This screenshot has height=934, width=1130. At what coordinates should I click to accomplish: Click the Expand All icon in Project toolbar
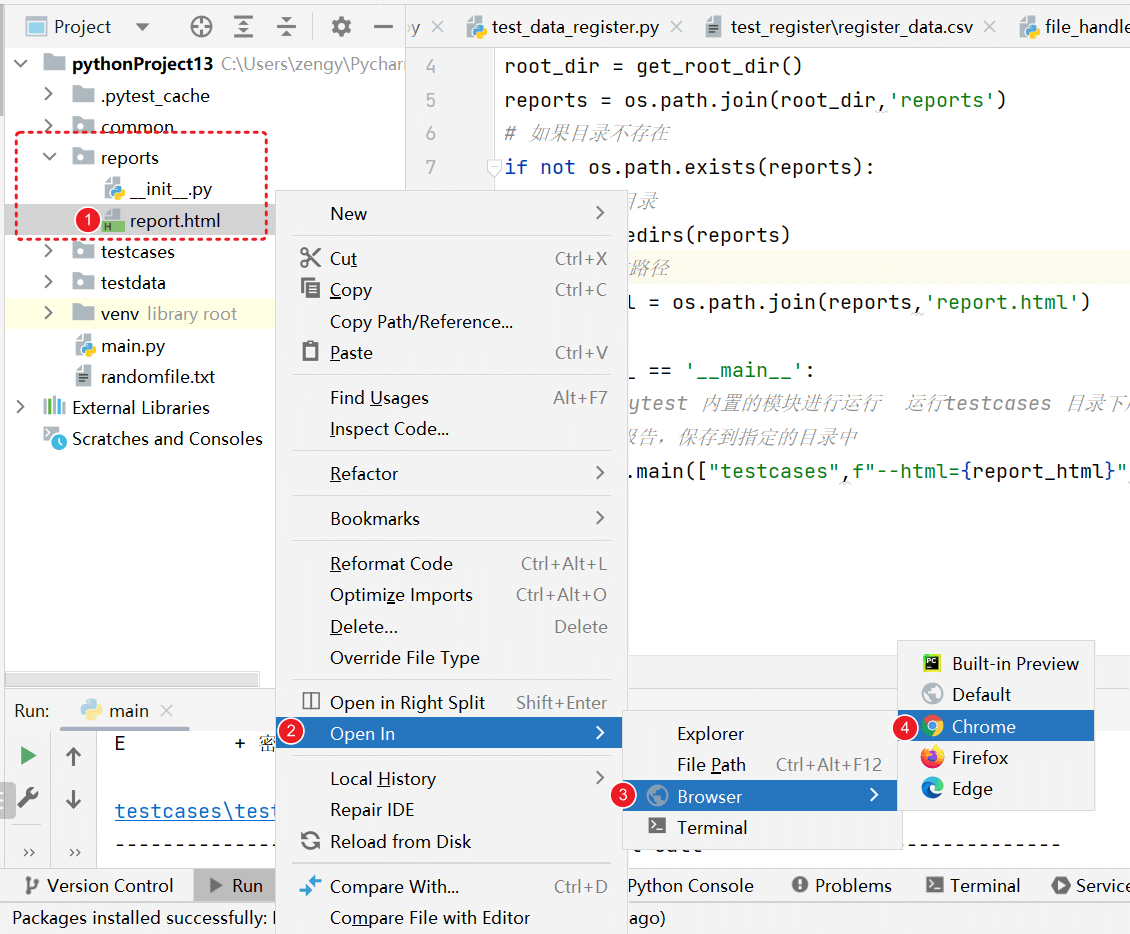(244, 27)
